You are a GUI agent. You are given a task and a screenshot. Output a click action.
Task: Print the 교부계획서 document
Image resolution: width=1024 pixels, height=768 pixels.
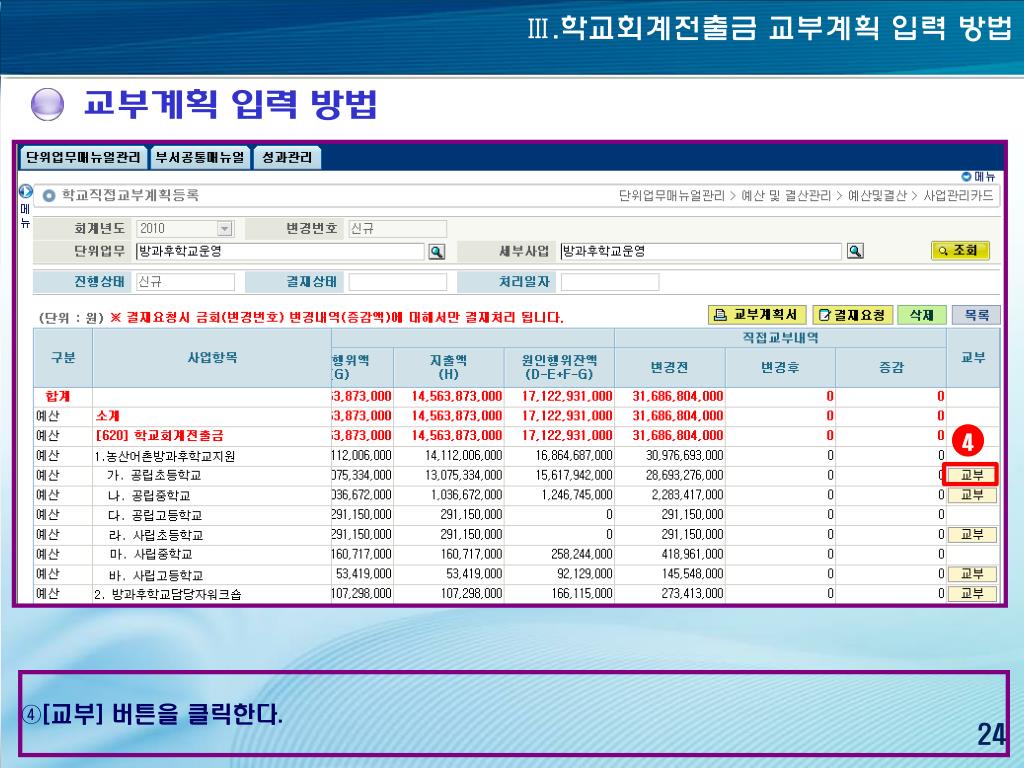(758, 315)
